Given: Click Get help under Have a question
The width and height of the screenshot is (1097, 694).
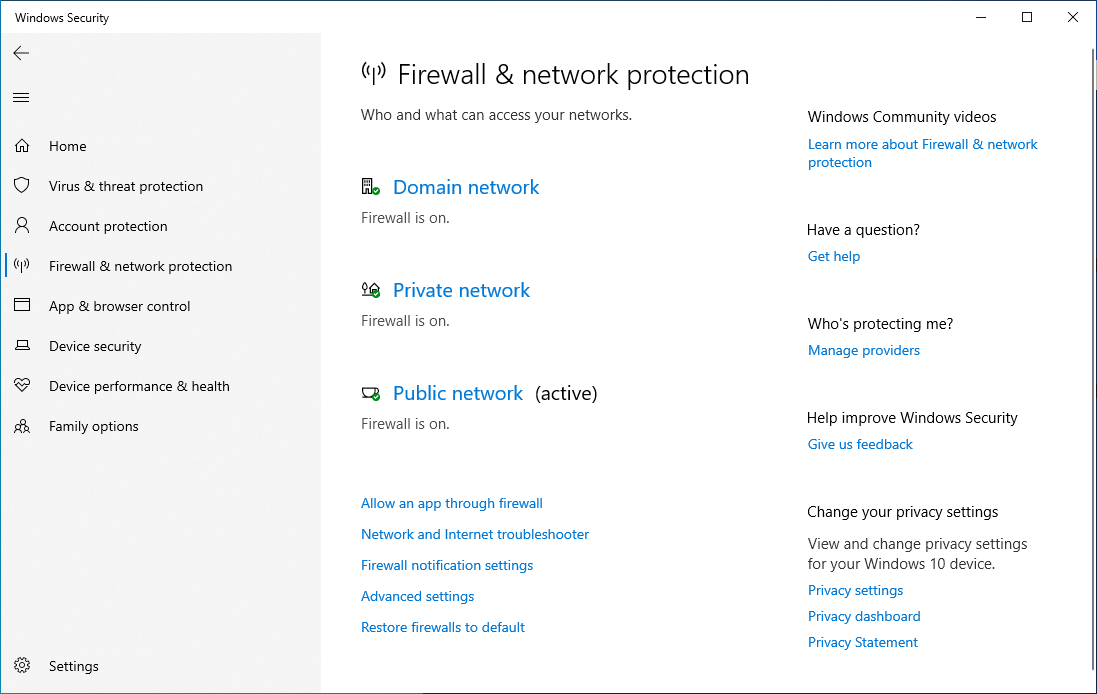Looking at the screenshot, I should [x=833, y=256].
